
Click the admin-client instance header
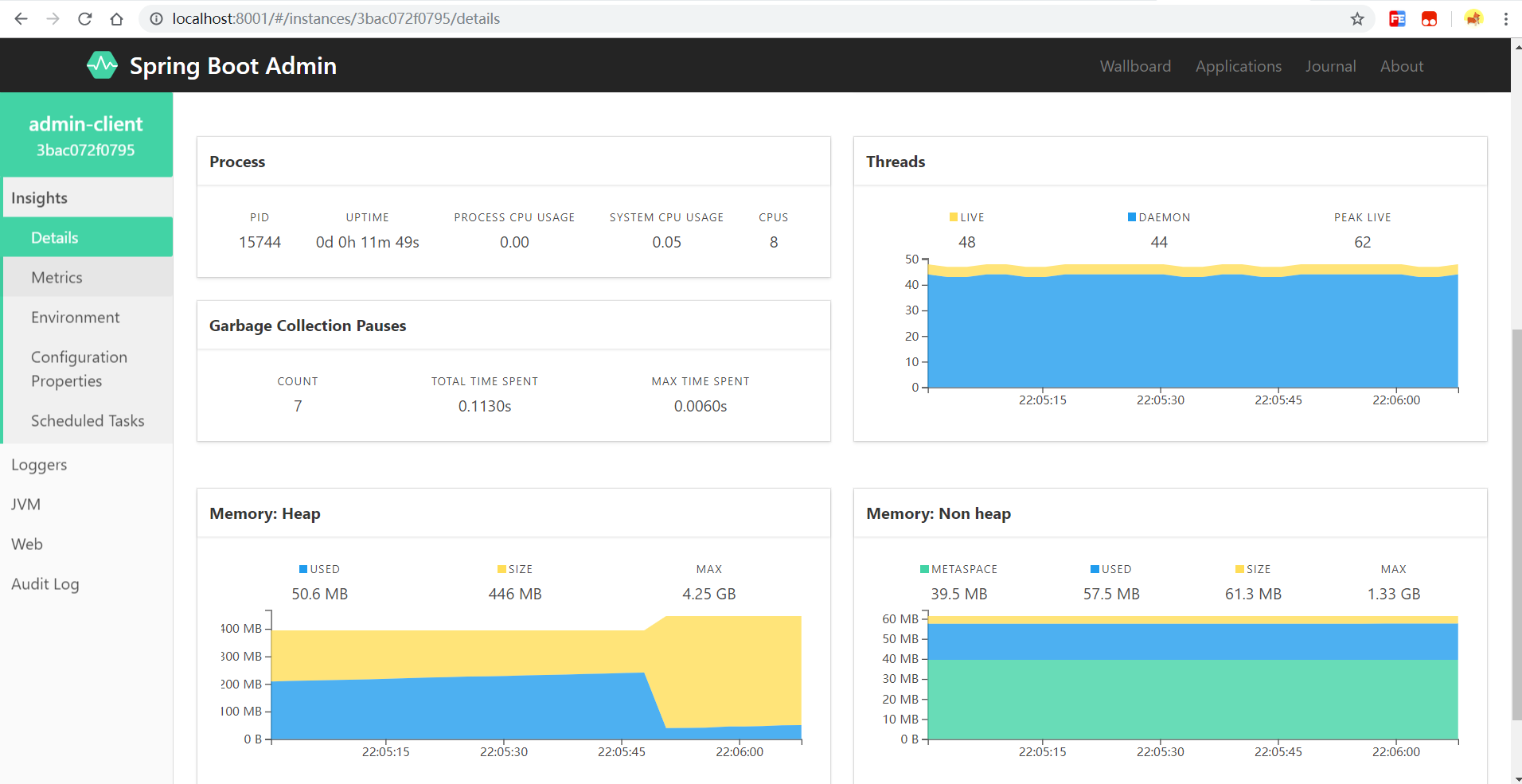pyautogui.click(x=86, y=135)
